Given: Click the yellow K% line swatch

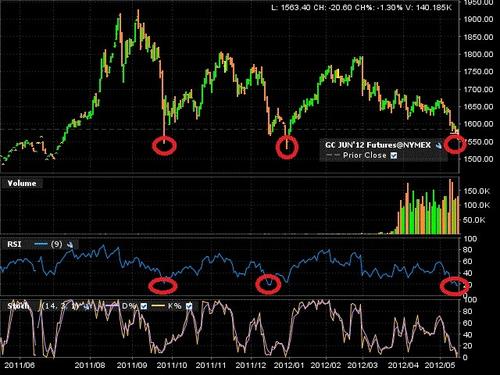Looking at the screenshot, I should point(158,306).
